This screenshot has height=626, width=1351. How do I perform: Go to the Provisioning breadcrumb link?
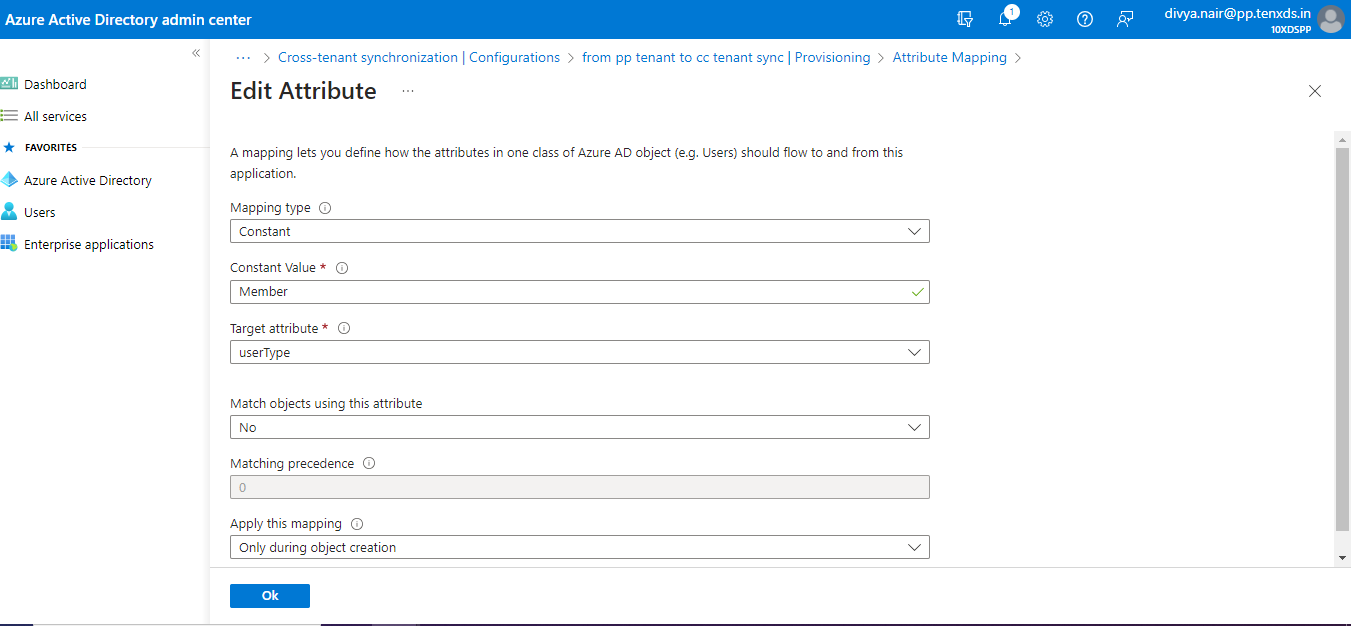[x=832, y=57]
